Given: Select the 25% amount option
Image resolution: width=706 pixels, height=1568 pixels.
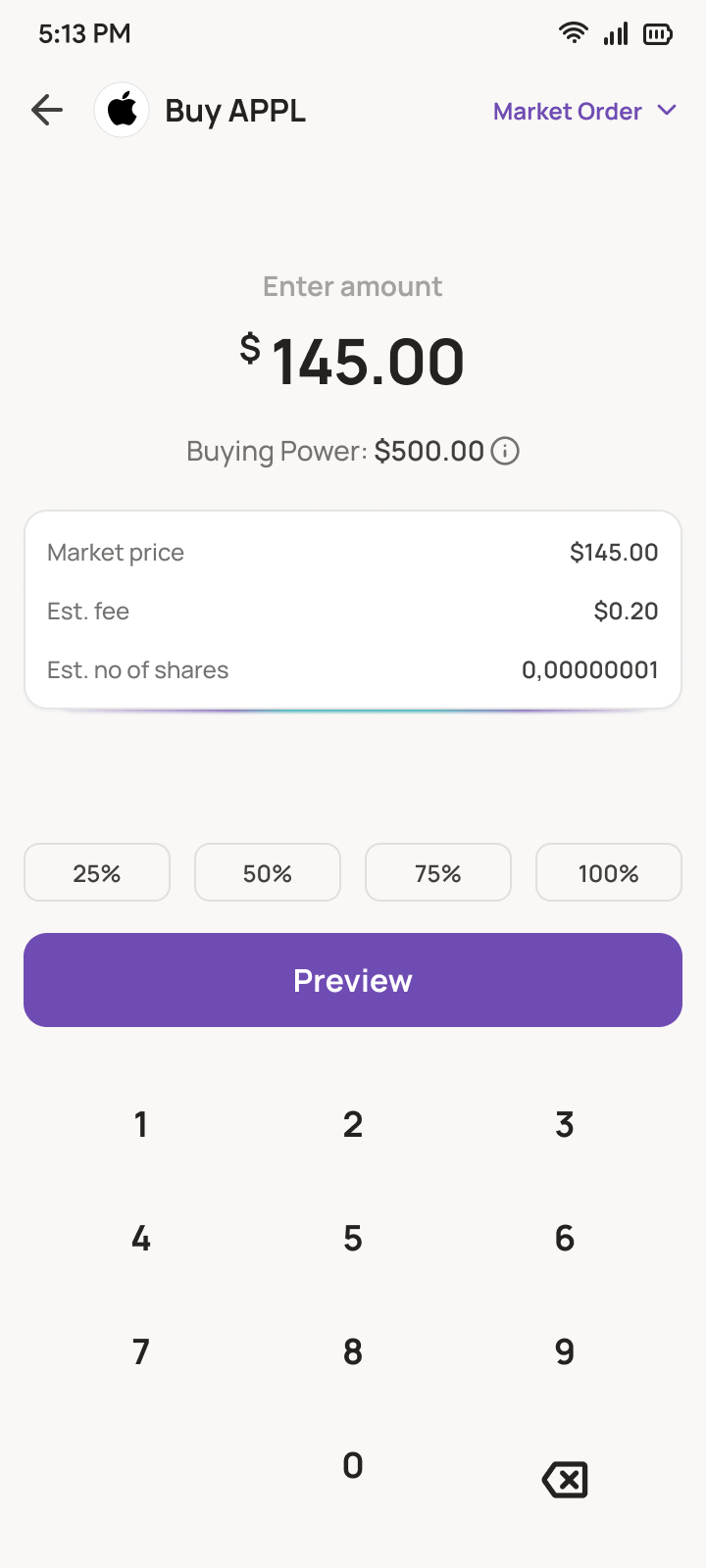Looking at the screenshot, I should pos(97,872).
